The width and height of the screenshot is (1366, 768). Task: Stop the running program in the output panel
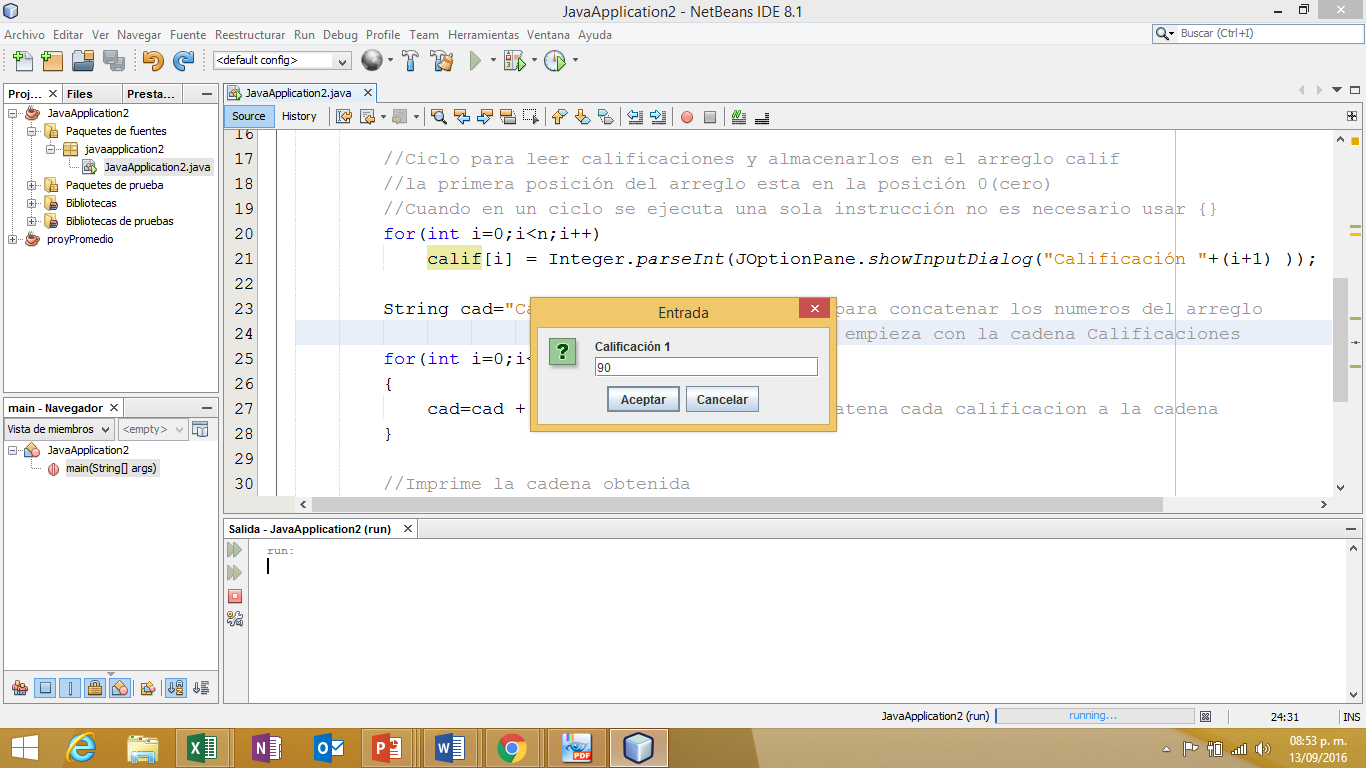click(x=234, y=596)
